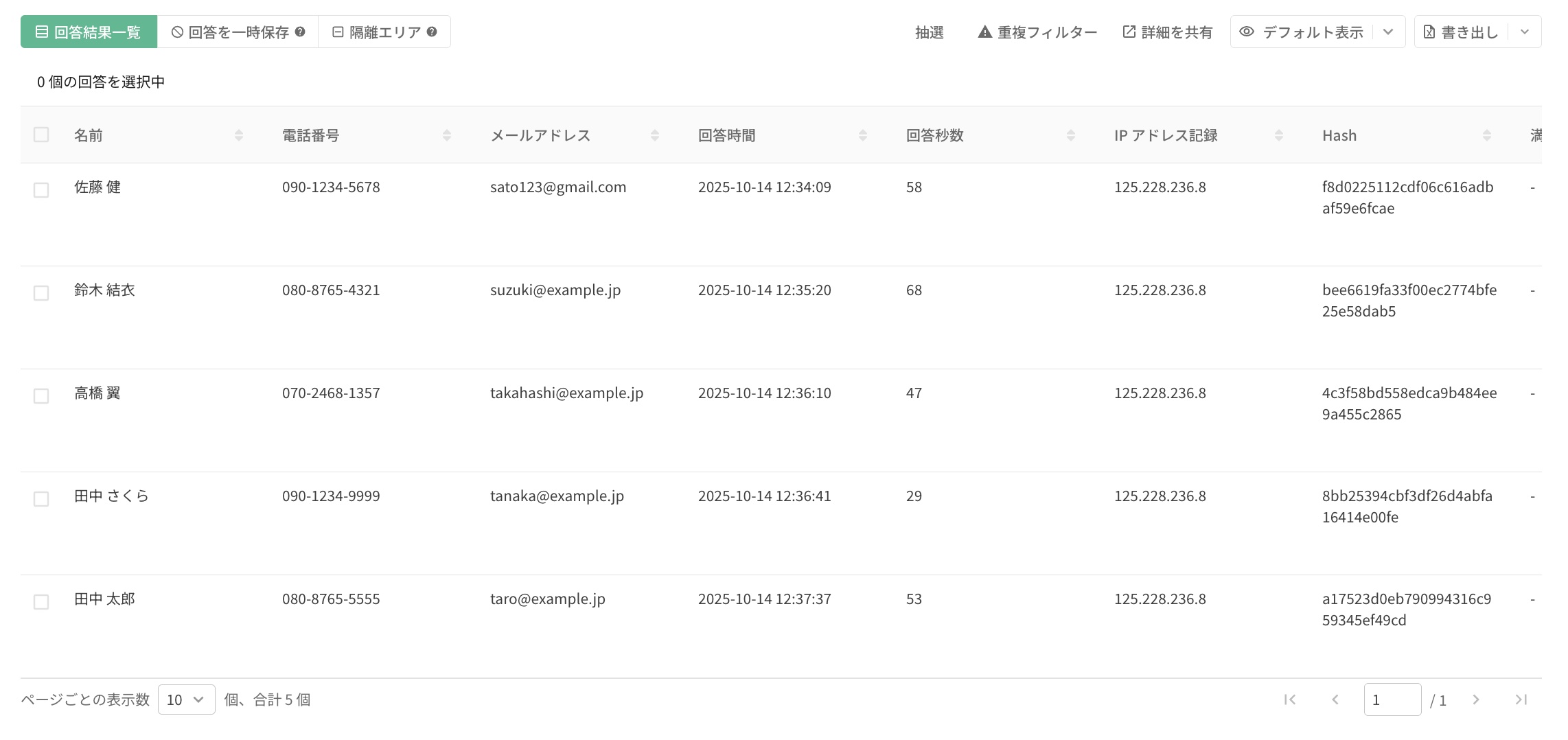The width and height of the screenshot is (1568, 740).
Task: Click the page number input field
Action: [1392, 699]
